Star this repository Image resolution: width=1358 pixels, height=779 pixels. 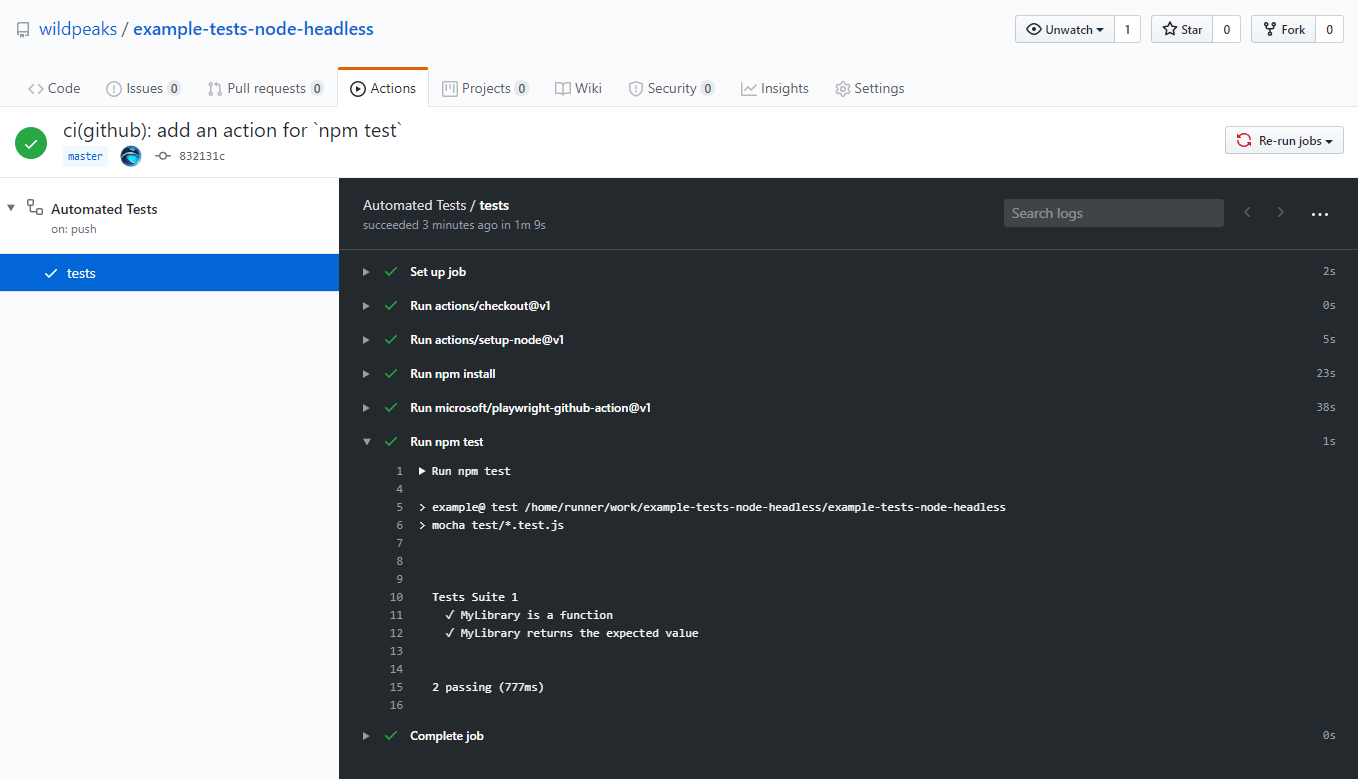pyautogui.click(x=1182, y=29)
